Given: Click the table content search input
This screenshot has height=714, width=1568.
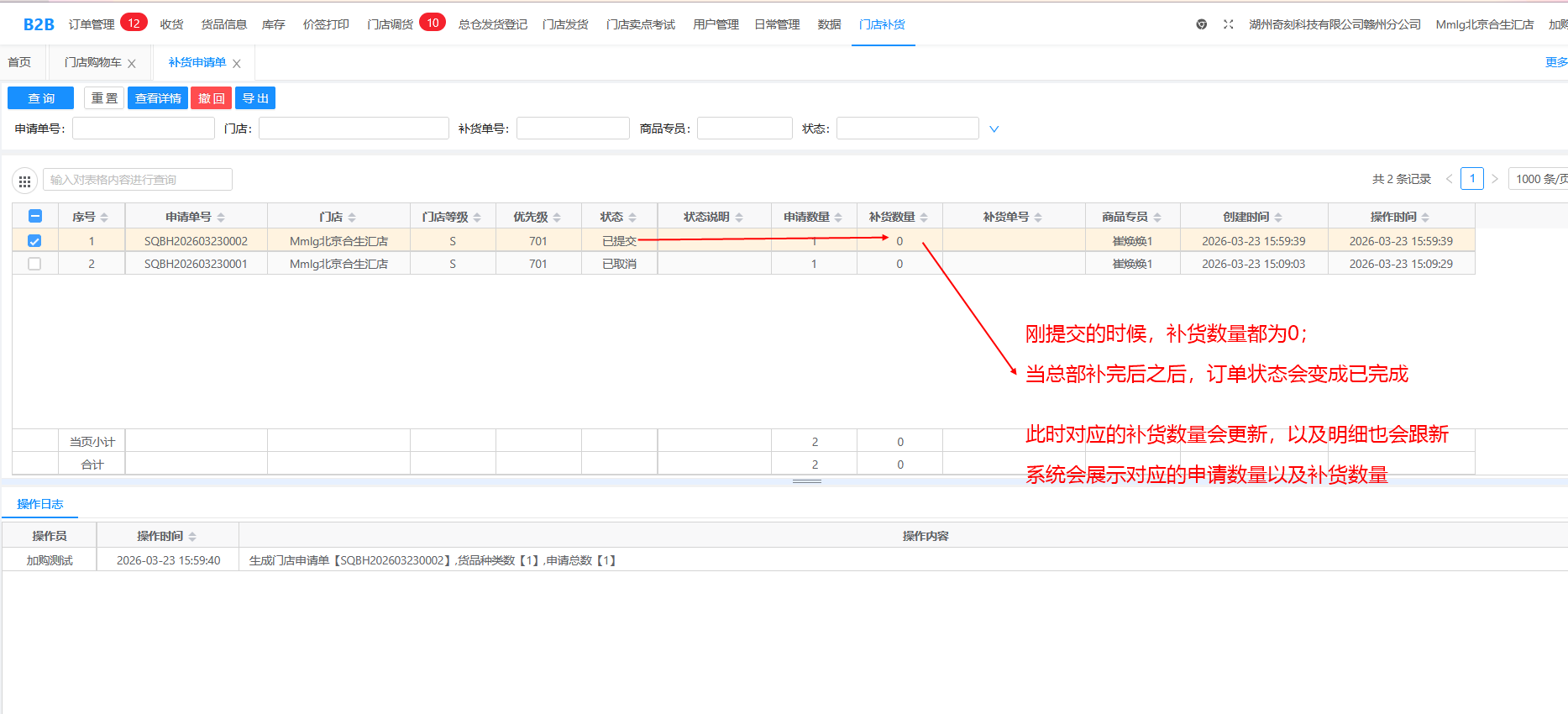Looking at the screenshot, I should click(138, 180).
